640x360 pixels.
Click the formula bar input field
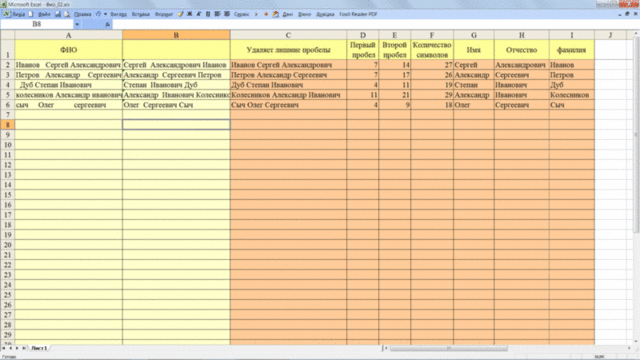click(367, 24)
